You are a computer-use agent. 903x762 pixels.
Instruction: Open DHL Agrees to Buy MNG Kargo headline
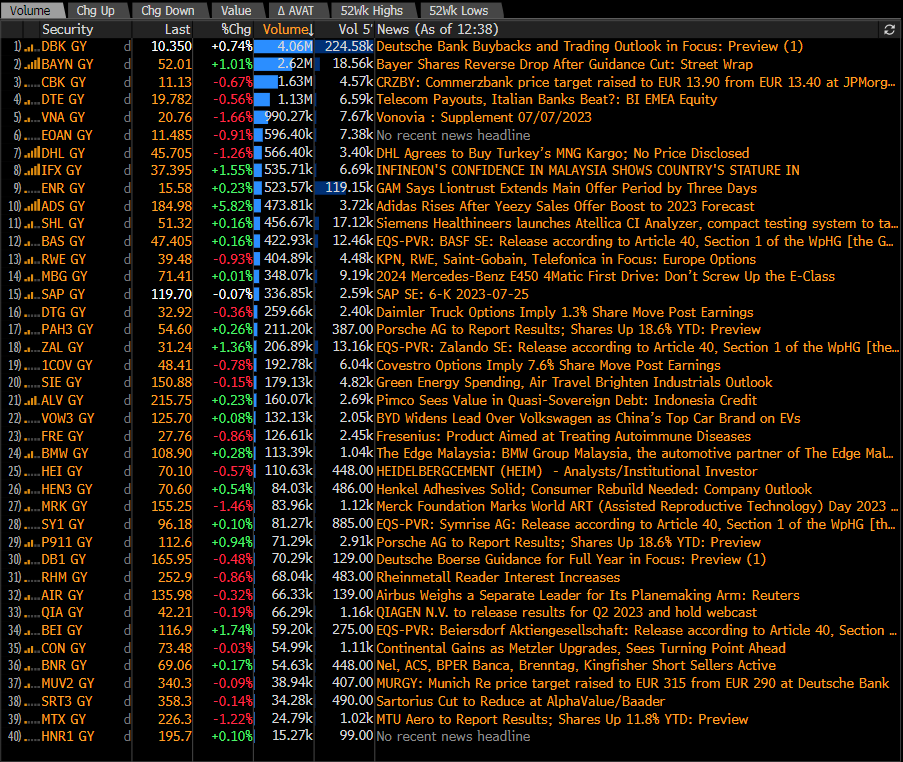[563, 153]
